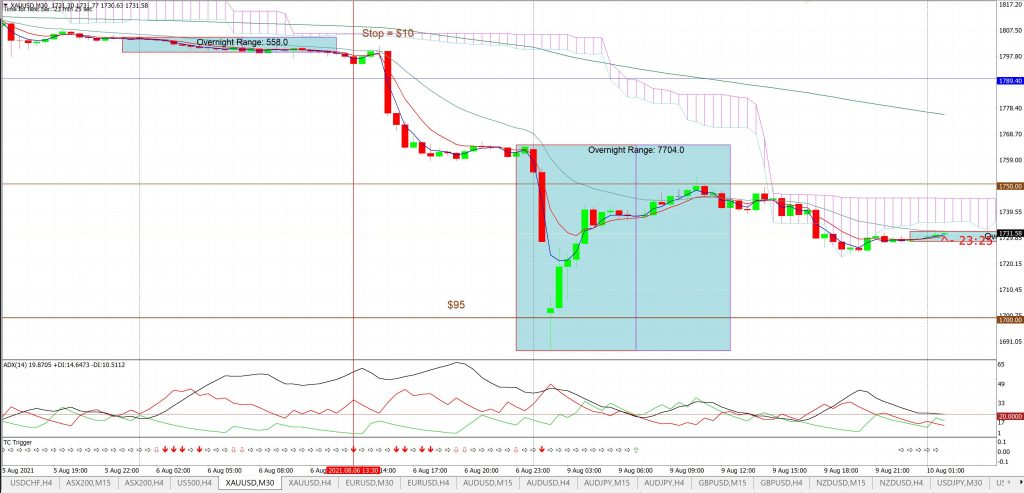Click the 1700.00 horizontal line price tag
Screen dimensions: 1024x493
coord(1009,320)
